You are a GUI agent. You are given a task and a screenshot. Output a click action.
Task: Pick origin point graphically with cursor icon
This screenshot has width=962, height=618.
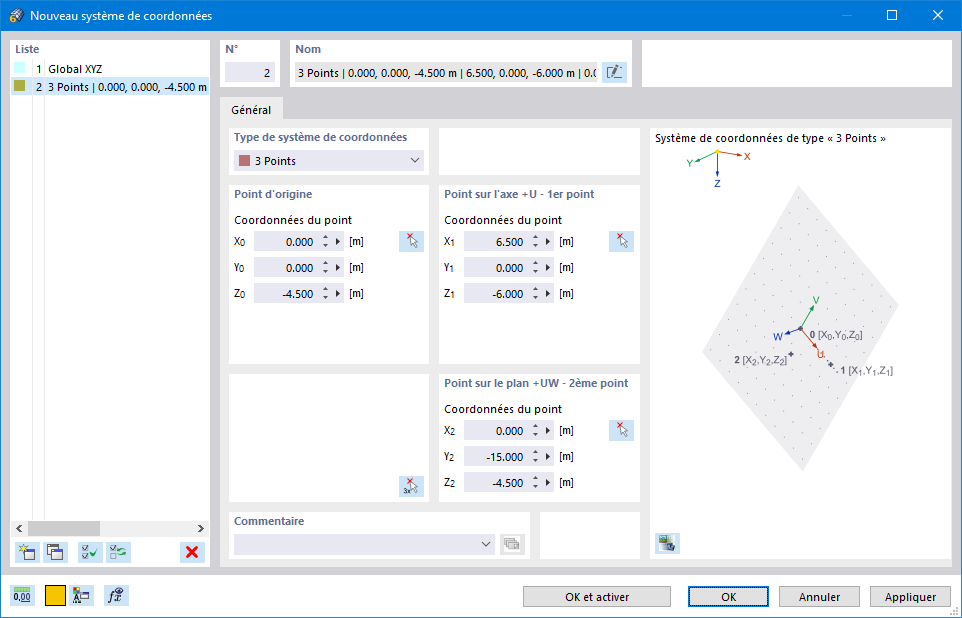point(411,241)
